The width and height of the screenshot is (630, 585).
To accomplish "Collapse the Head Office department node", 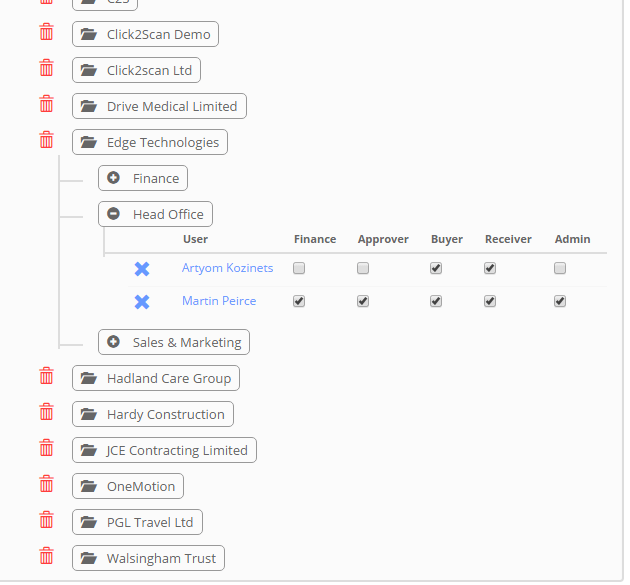I will pos(155,214).
